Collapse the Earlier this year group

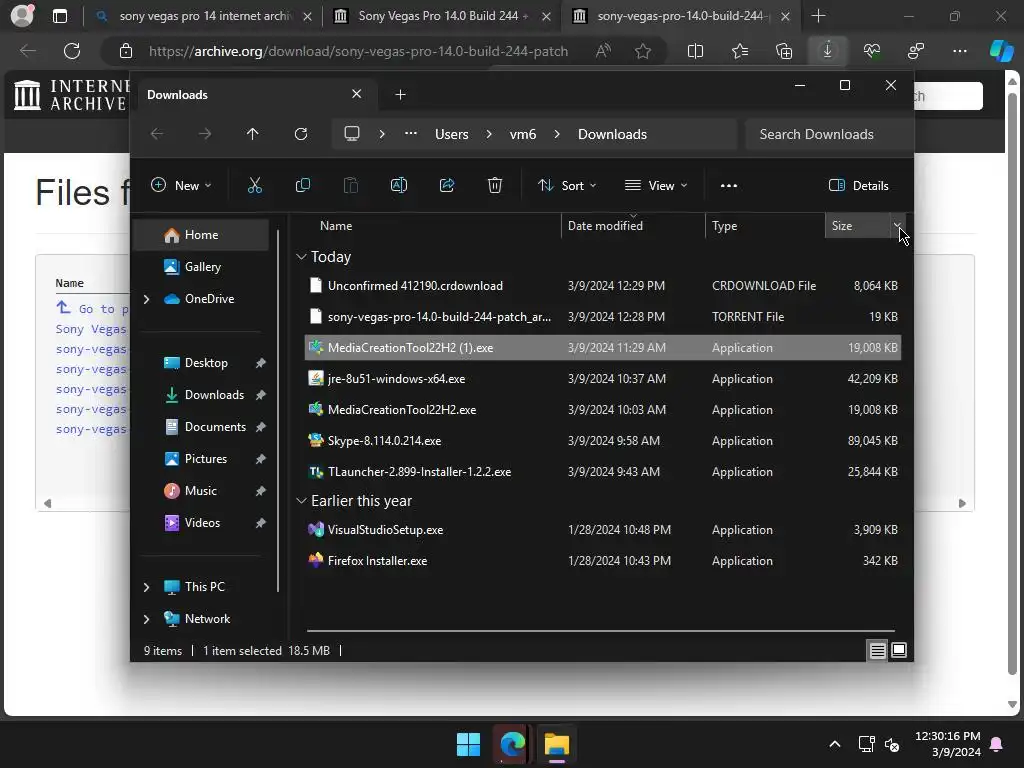(301, 501)
